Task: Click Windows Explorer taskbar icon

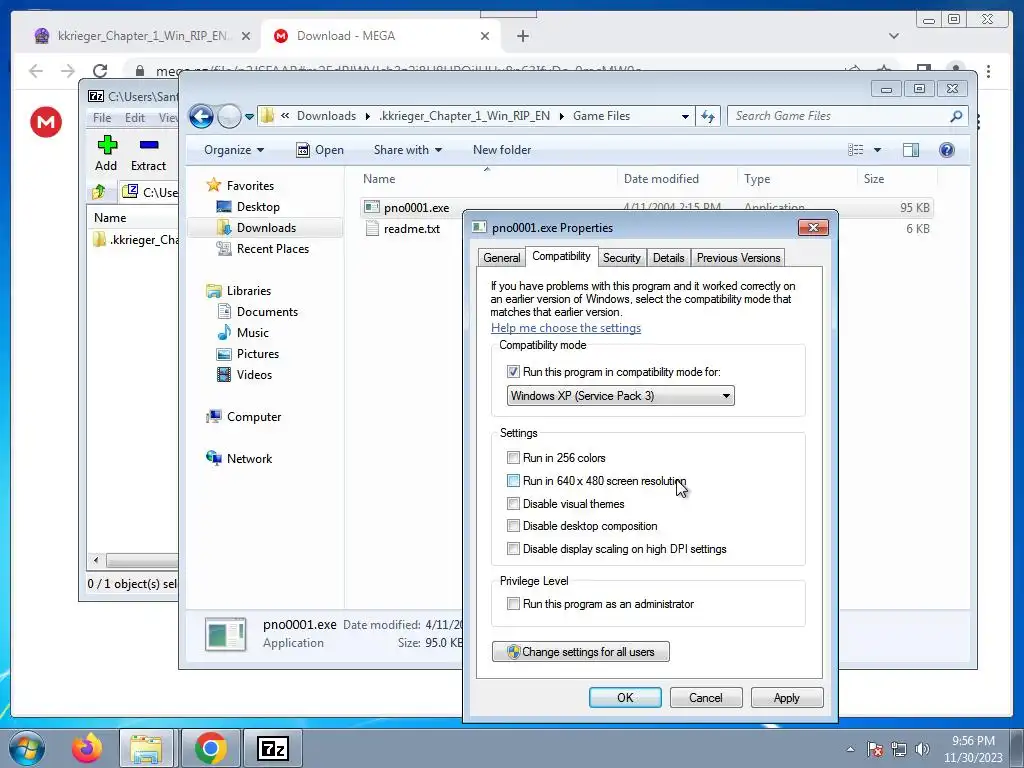Action: coord(146,748)
